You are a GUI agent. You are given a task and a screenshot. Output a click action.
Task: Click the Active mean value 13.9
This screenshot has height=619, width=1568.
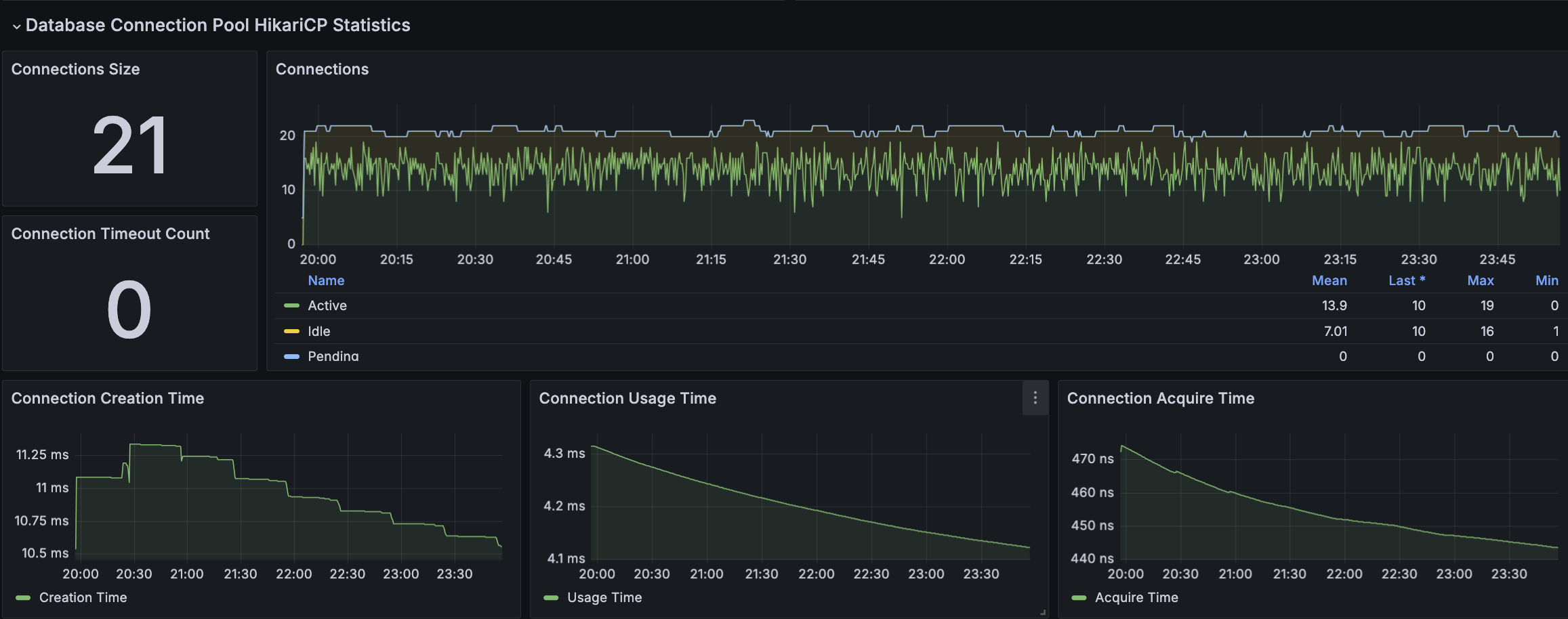click(1334, 305)
